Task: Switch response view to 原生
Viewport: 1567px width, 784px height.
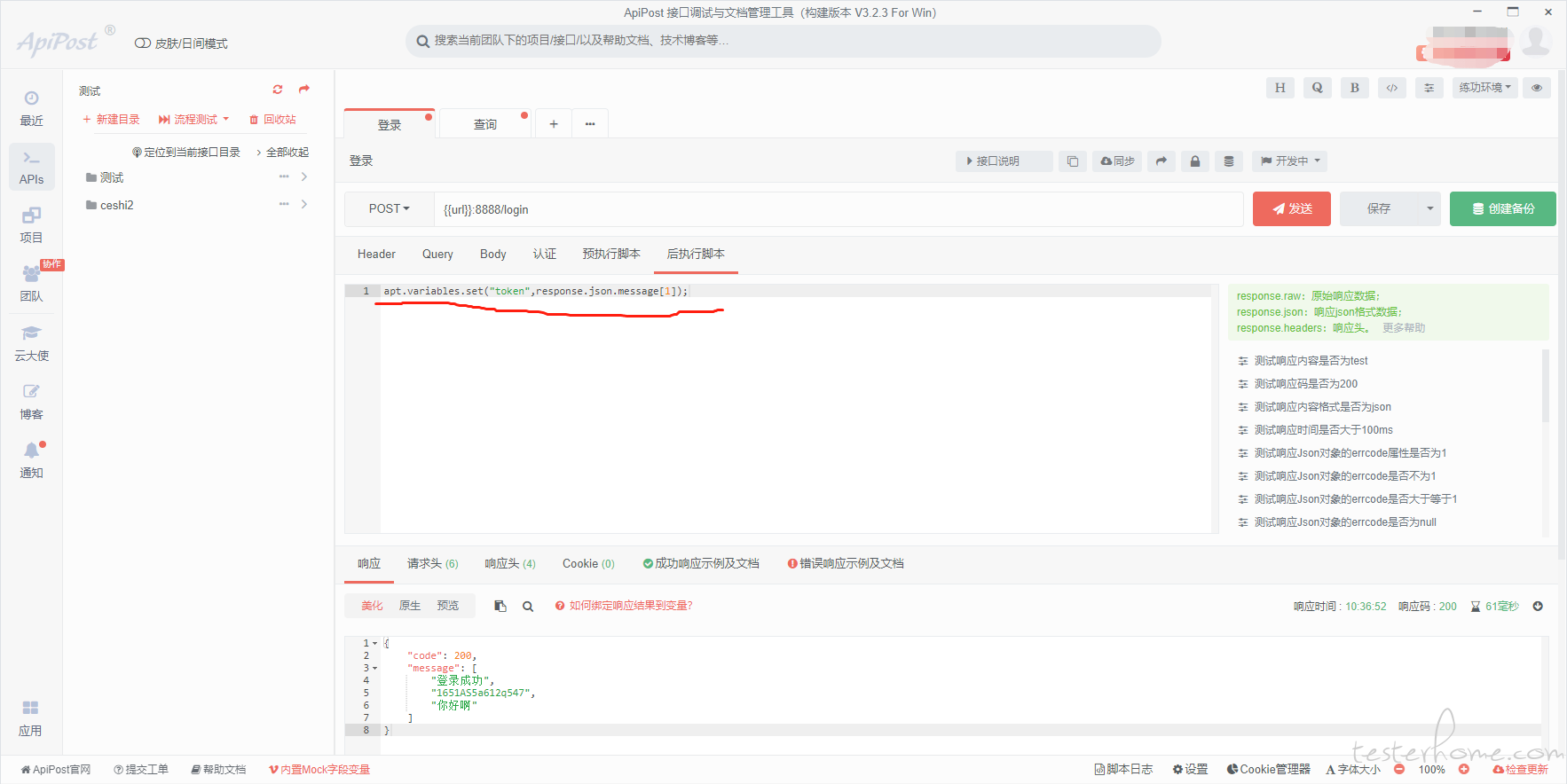Action: point(410,607)
